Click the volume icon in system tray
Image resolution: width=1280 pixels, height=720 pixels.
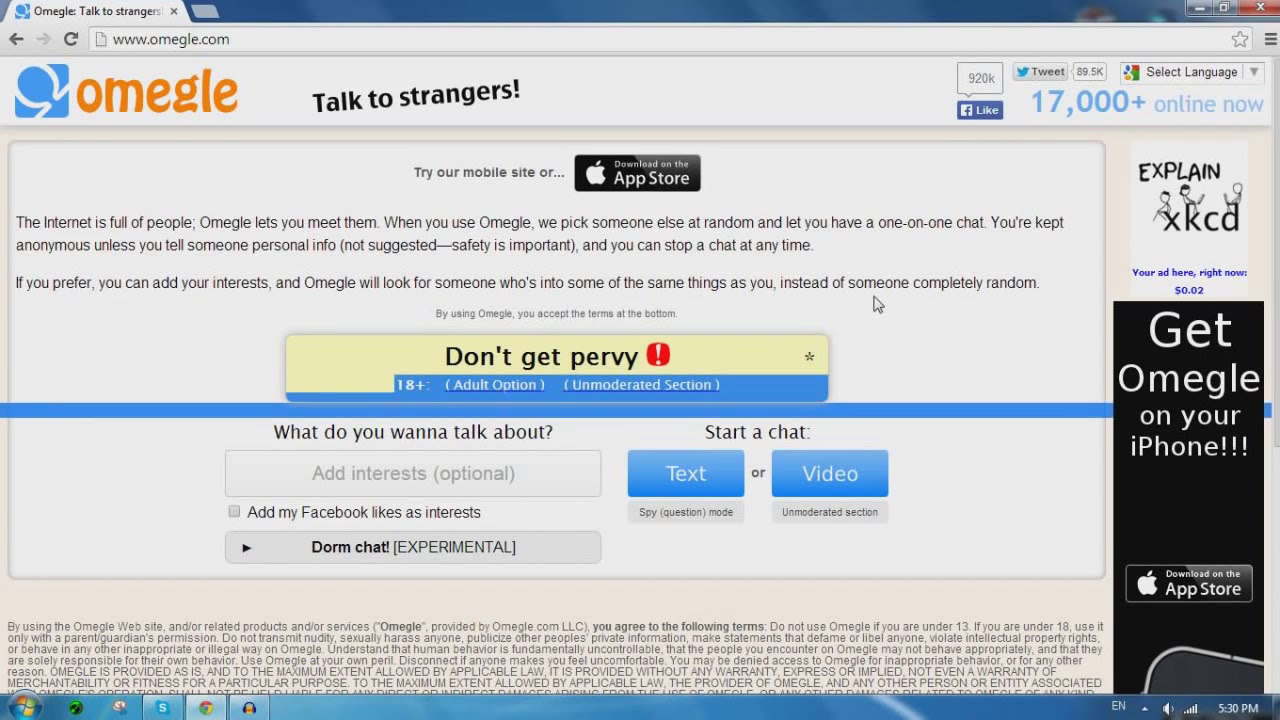1168,708
